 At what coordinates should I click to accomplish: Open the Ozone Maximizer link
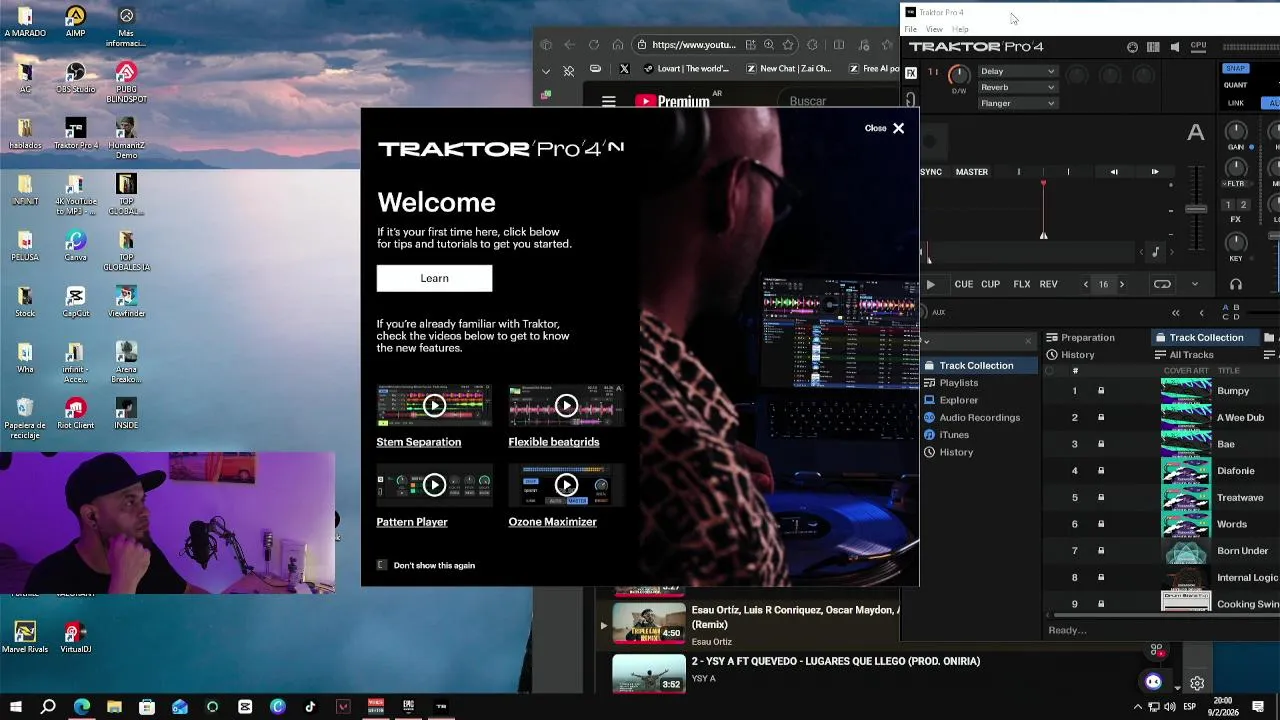(x=552, y=522)
